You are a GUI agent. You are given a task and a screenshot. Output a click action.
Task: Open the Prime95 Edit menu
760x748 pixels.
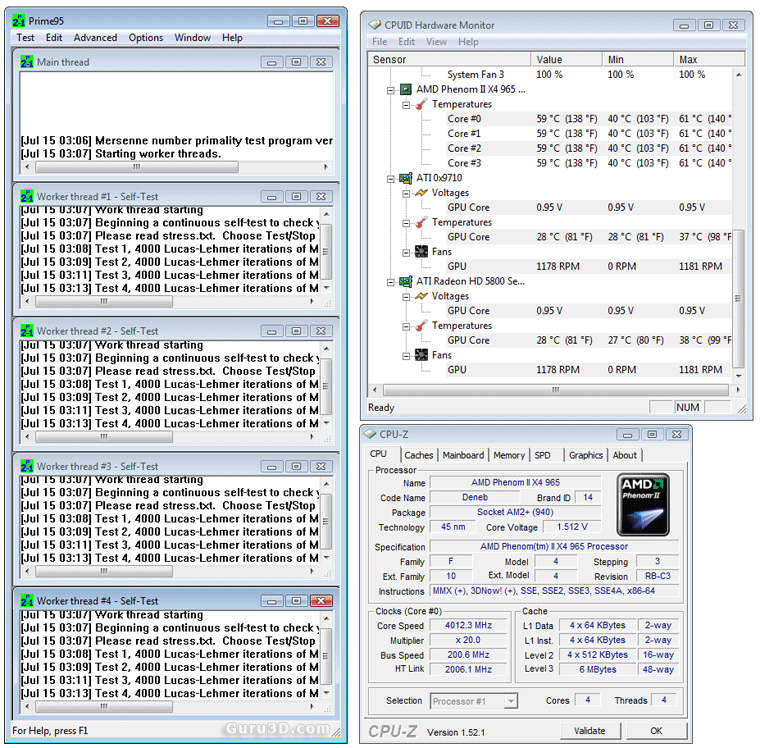click(x=54, y=38)
